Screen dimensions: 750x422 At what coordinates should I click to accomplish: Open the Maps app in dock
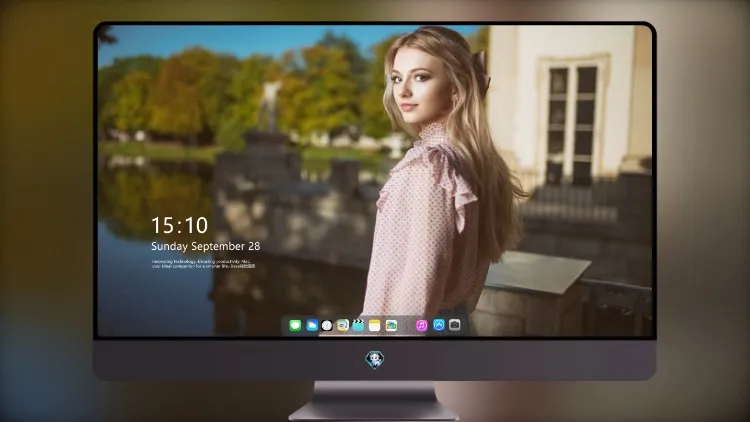342,326
